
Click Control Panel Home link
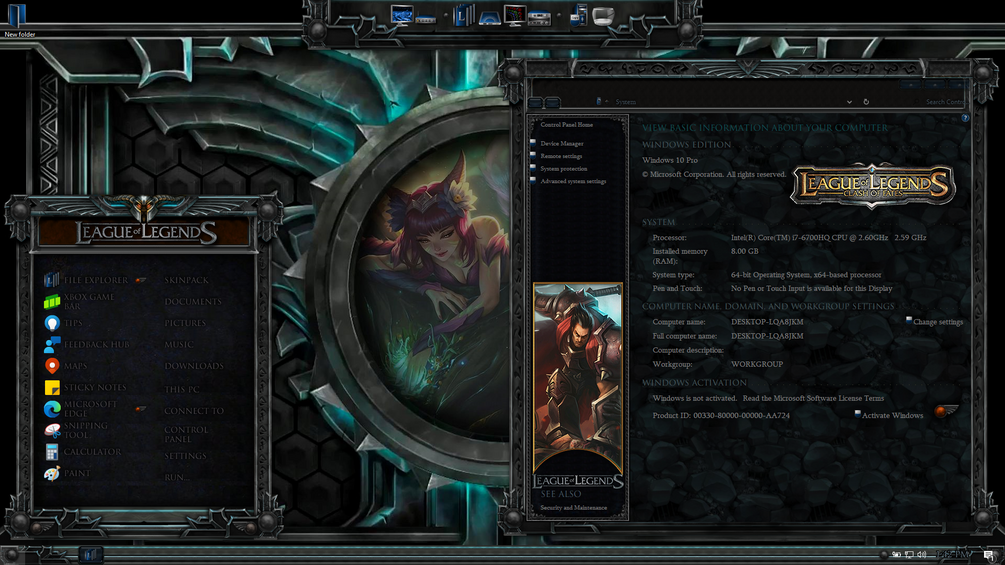[x=567, y=125]
